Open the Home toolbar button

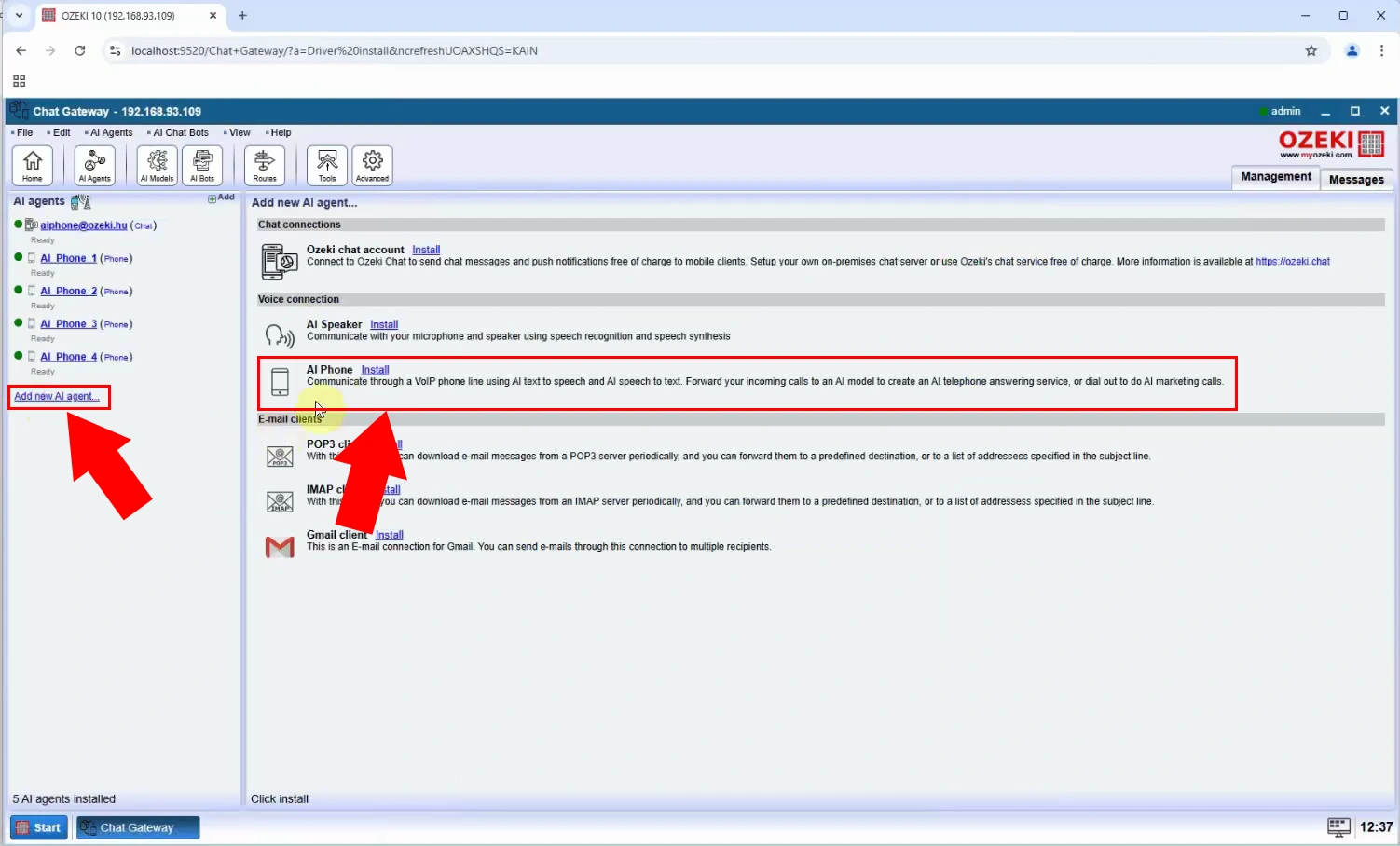[x=33, y=165]
